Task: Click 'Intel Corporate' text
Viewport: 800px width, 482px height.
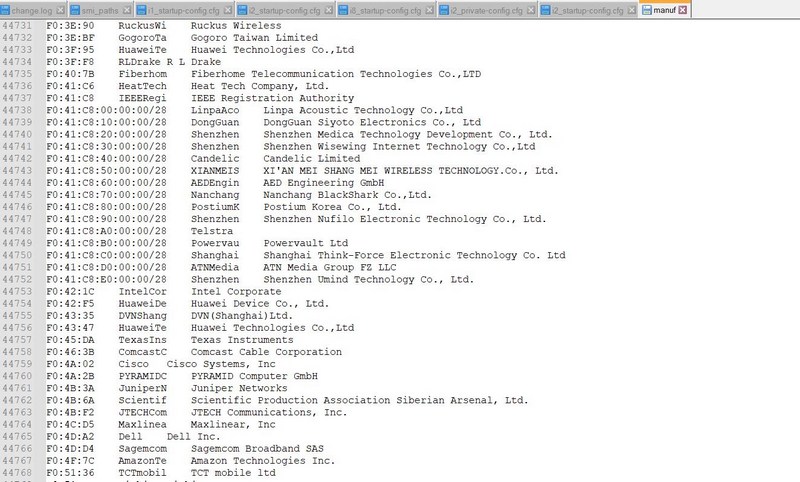Action: [x=236, y=291]
